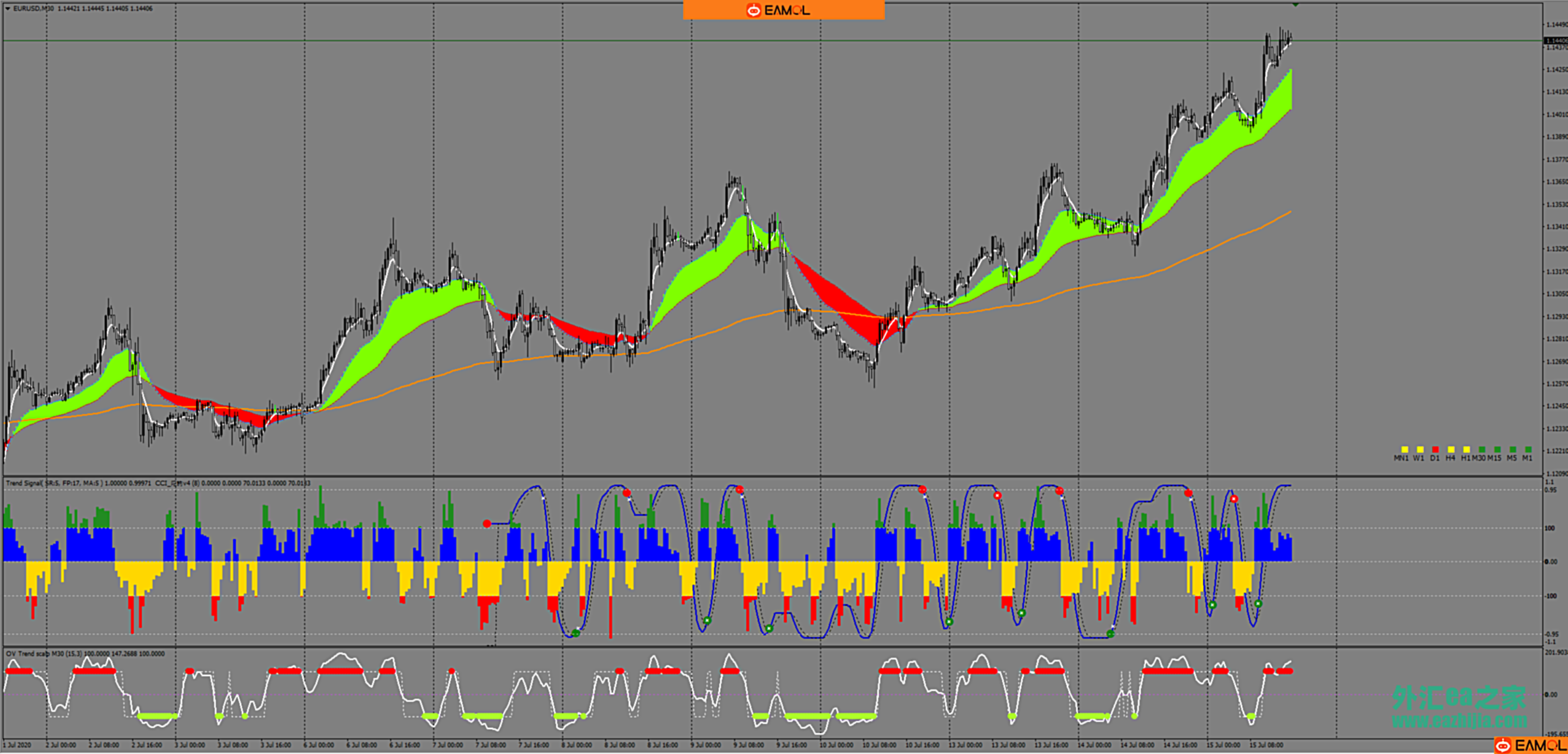Click the green M1 timeframe square

1528,449
